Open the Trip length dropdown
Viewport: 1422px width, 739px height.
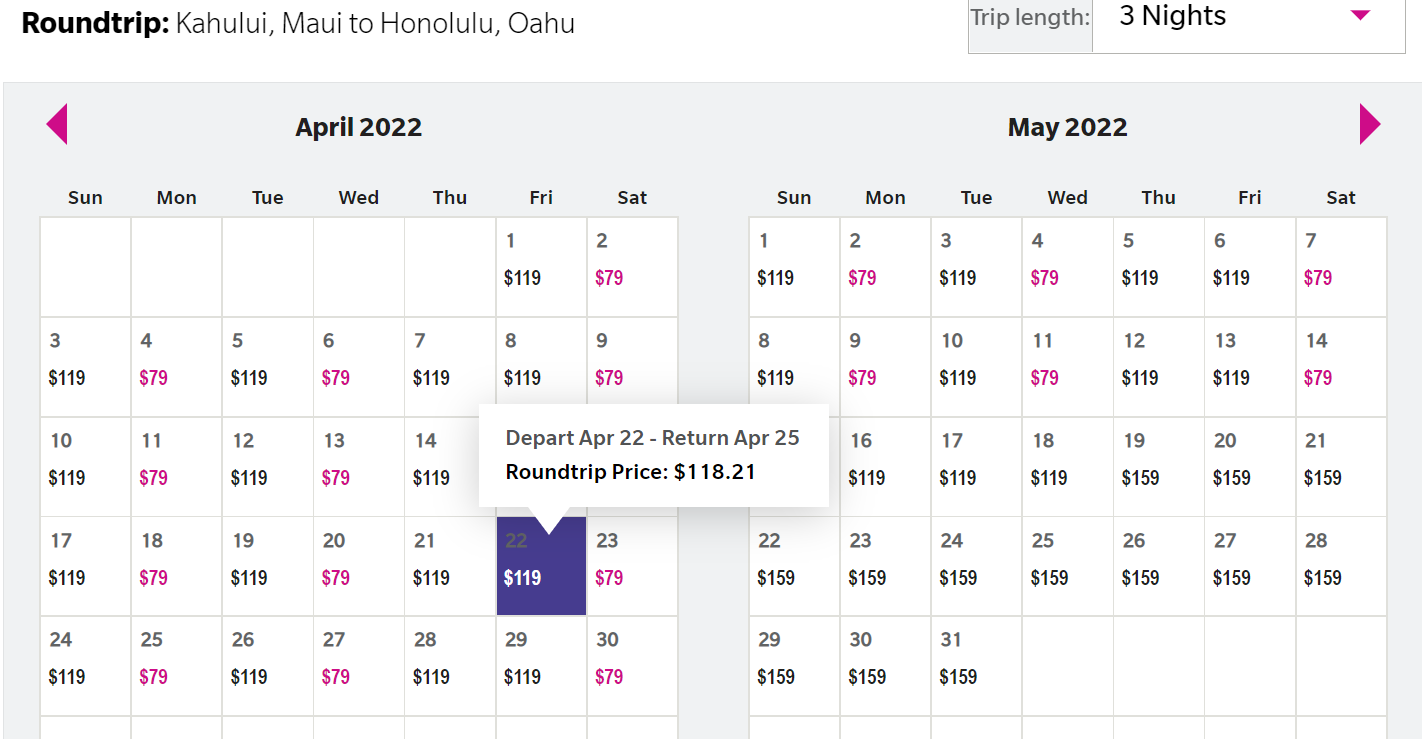click(x=1247, y=18)
